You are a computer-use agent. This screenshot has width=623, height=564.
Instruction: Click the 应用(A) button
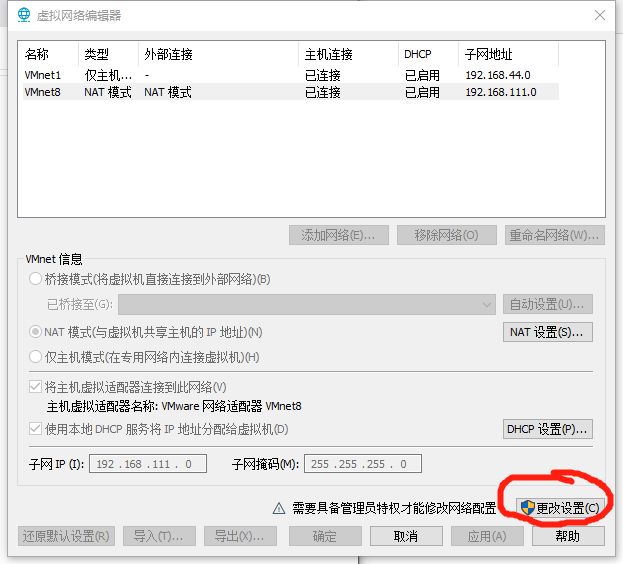point(487,536)
